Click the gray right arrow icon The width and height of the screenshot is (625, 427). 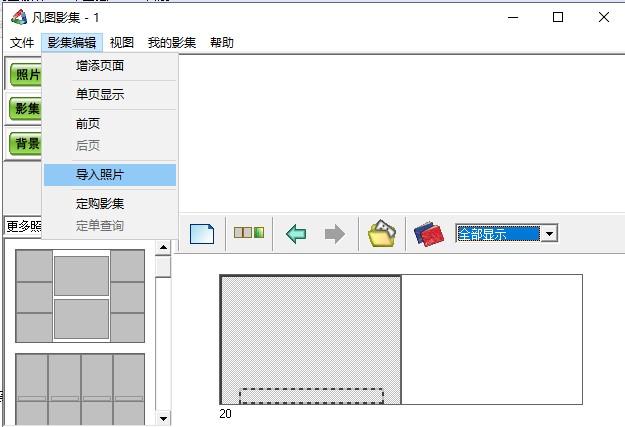(x=334, y=234)
